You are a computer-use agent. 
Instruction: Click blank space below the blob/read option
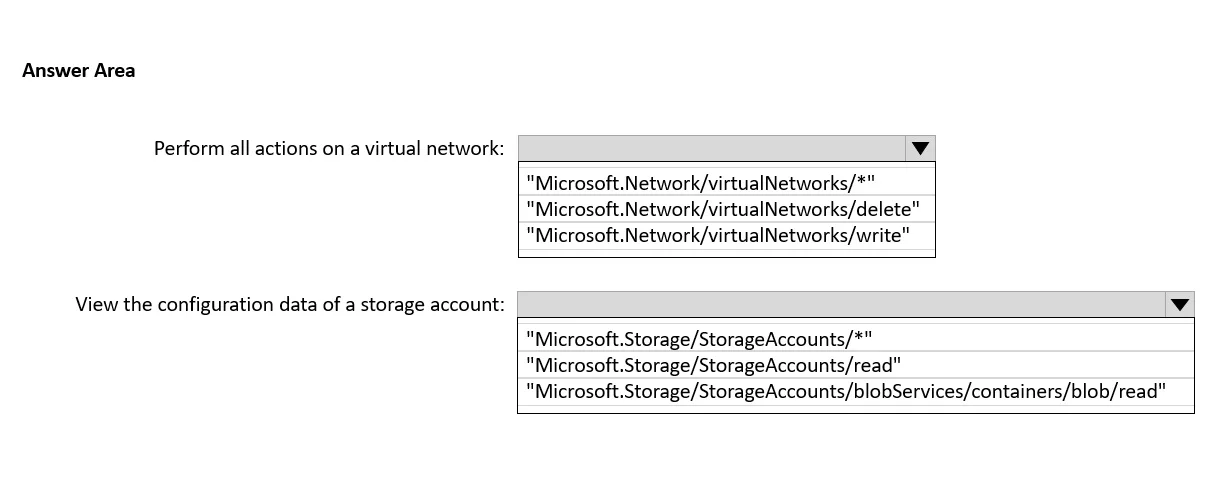click(856, 408)
